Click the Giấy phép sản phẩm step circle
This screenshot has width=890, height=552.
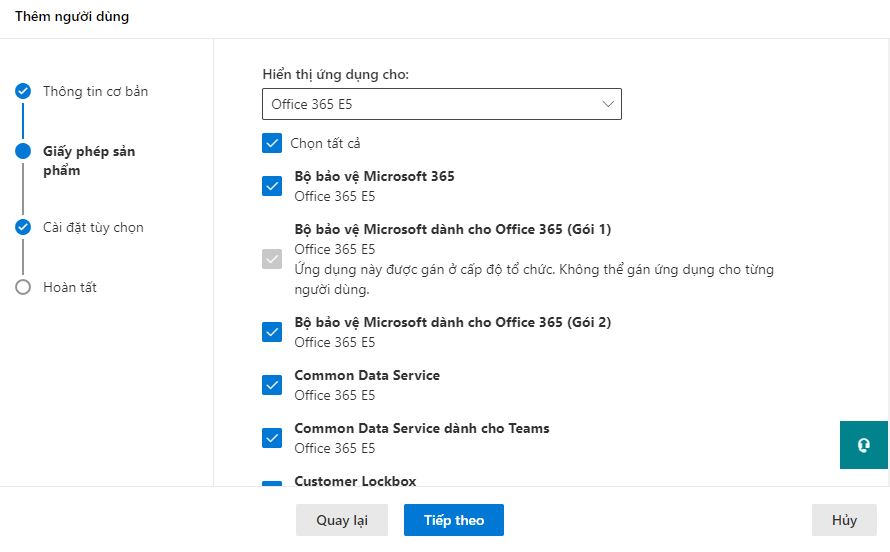point(23,152)
